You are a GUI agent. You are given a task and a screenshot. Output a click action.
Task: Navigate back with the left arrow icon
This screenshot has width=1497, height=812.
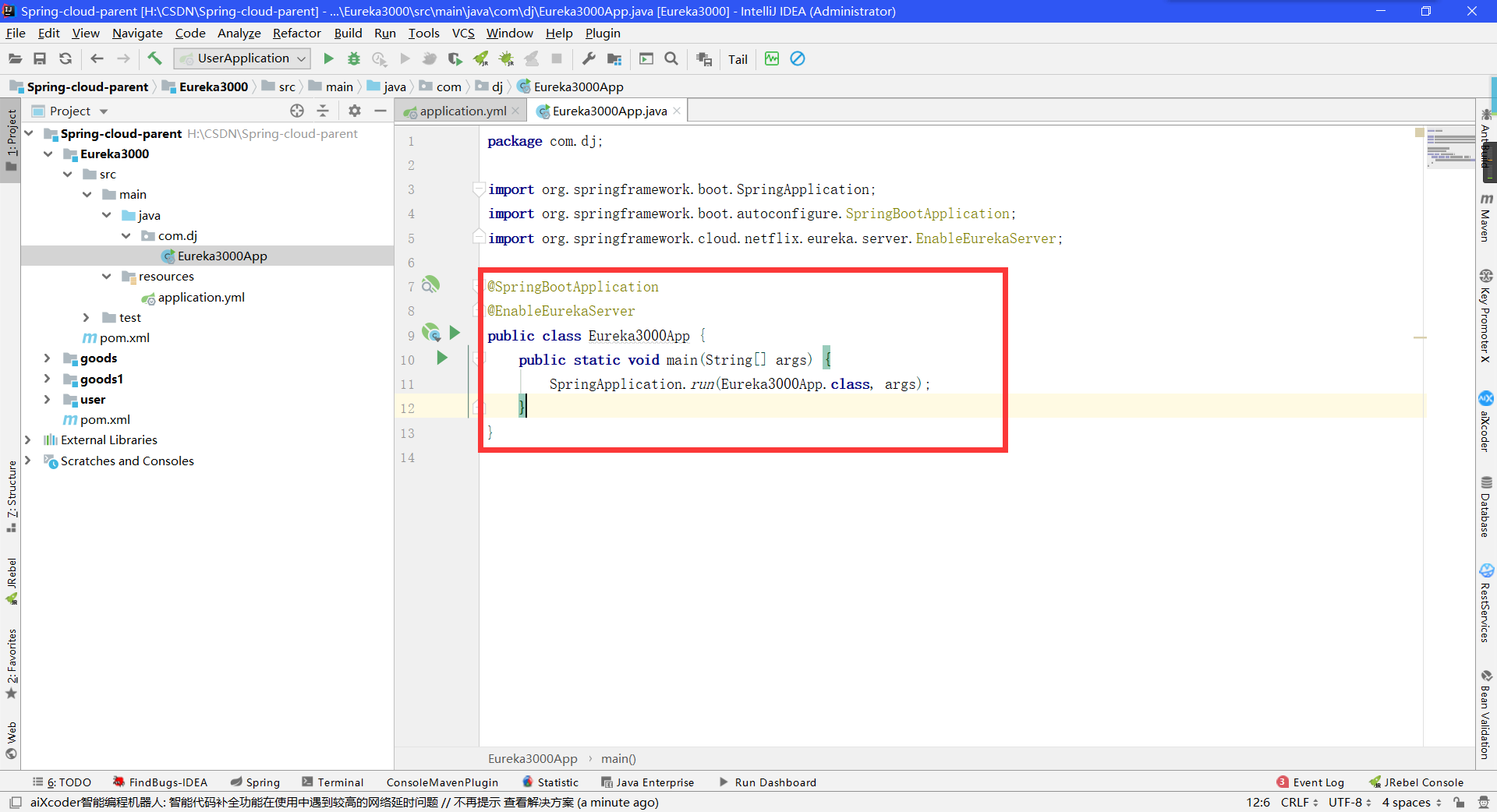[x=97, y=58]
